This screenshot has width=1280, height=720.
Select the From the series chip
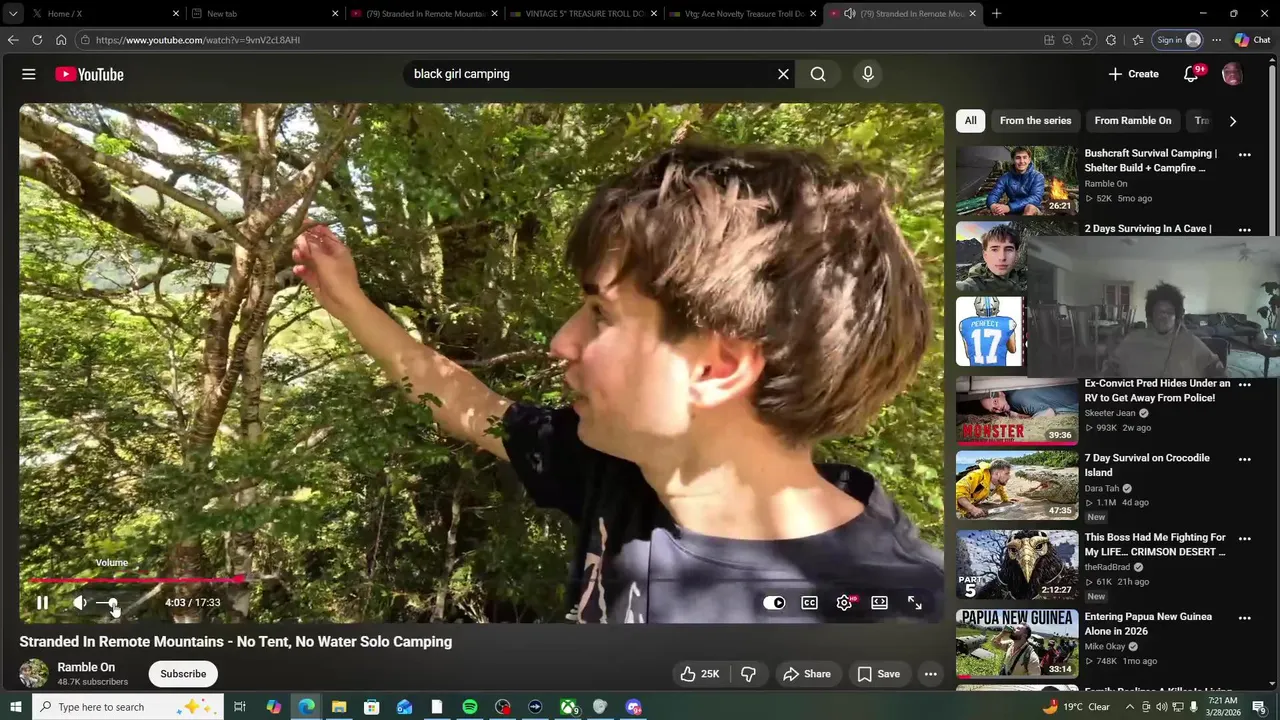pyautogui.click(x=1035, y=121)
